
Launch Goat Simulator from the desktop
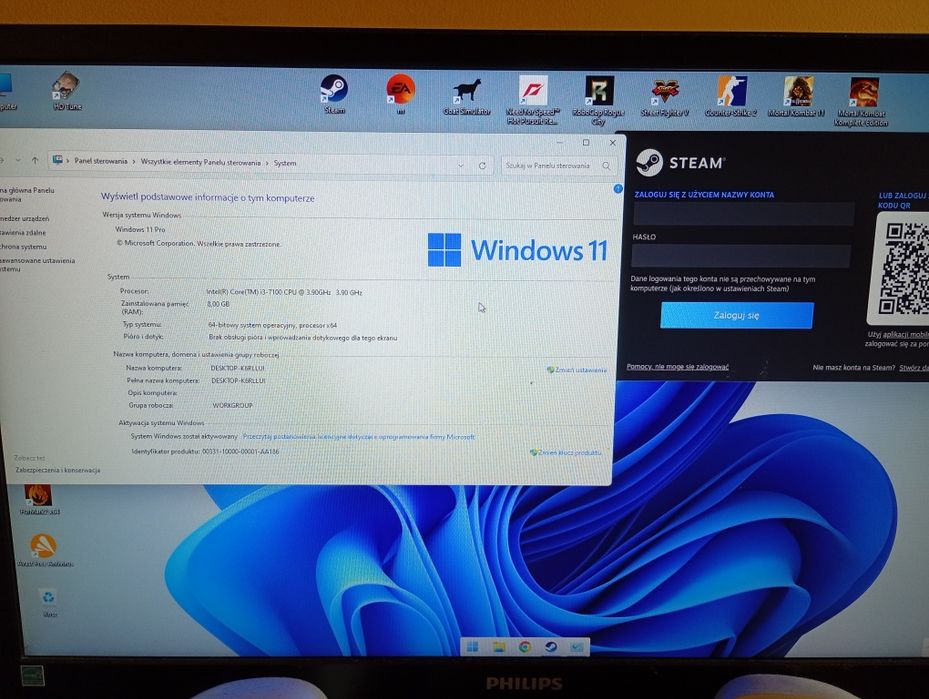(467, 96)
